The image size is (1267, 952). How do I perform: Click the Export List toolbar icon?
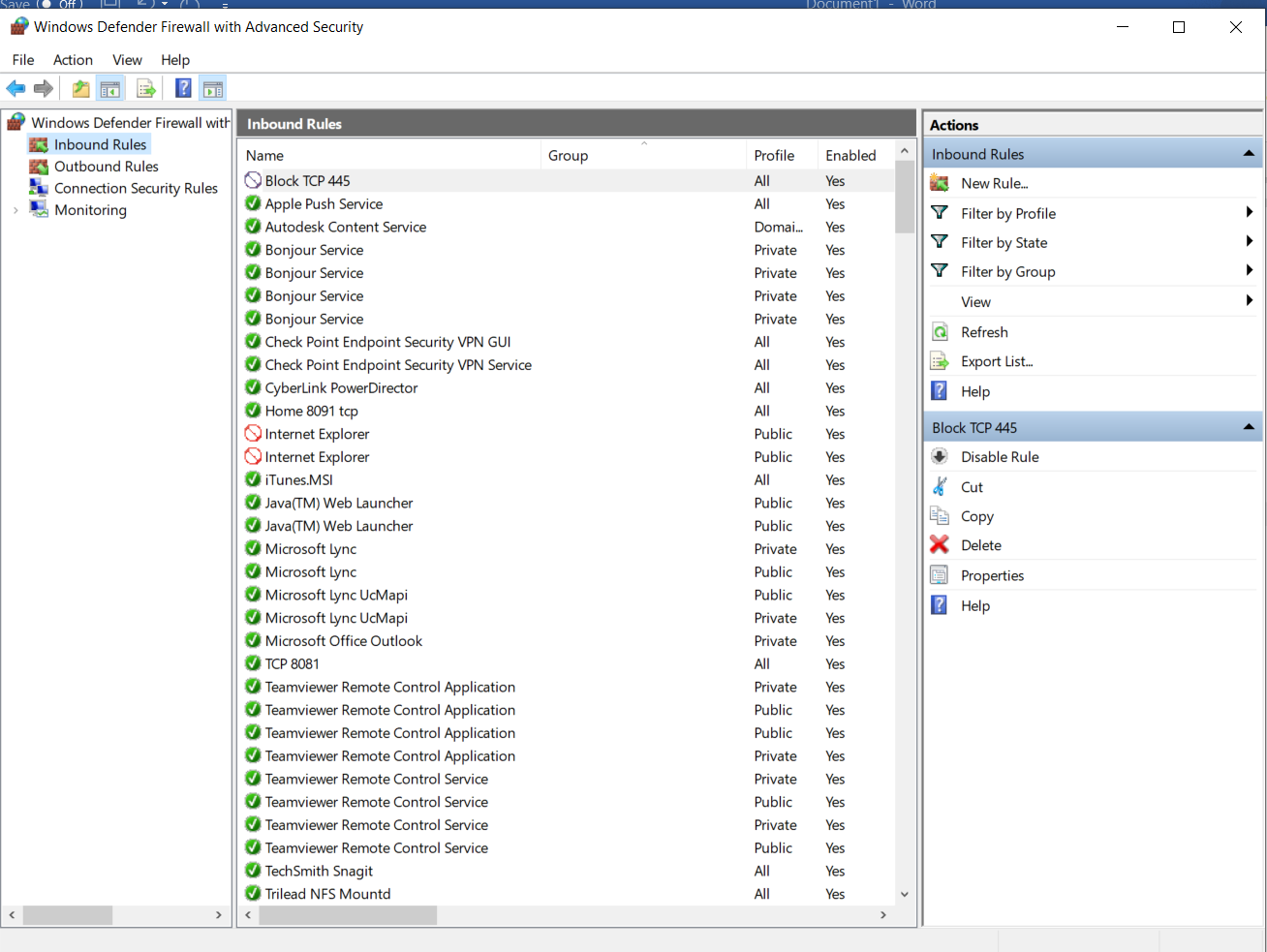pos(146,89)
